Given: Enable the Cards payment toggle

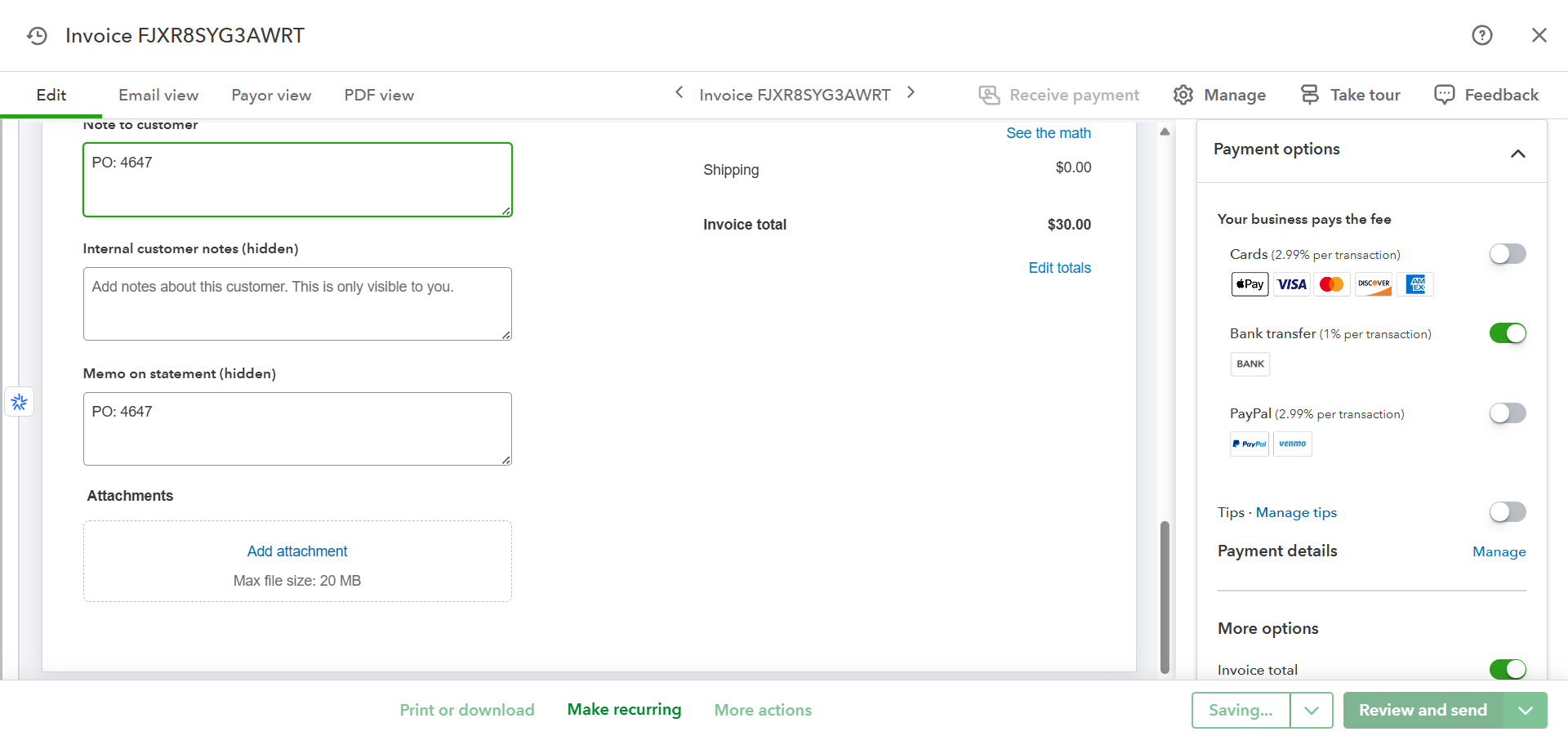Looking at the screenshot, I should point(1507,254).
